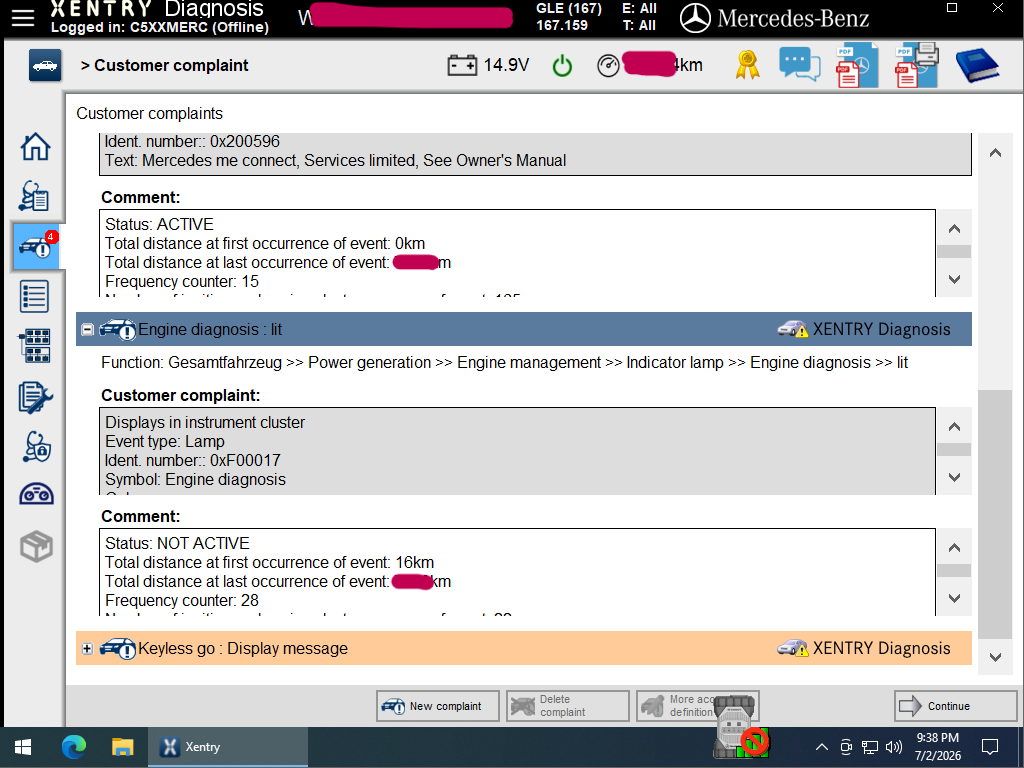Select the customer complaints sidebar icon with badge
The height and width of the screenshot is (768, 1024).
click(37, 246)
